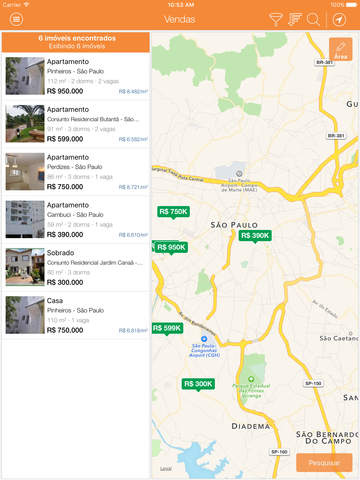Select the R$ 390K map pin
This screenshot has height=480, width=360.
[255, 236]
